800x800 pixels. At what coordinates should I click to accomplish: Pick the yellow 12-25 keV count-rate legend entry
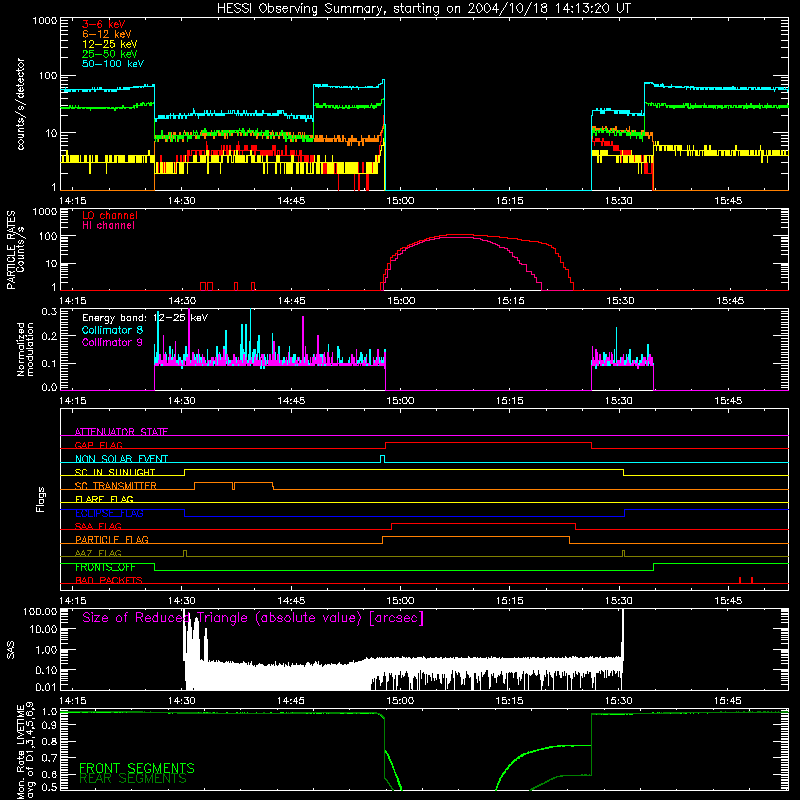tap(109, 44)
